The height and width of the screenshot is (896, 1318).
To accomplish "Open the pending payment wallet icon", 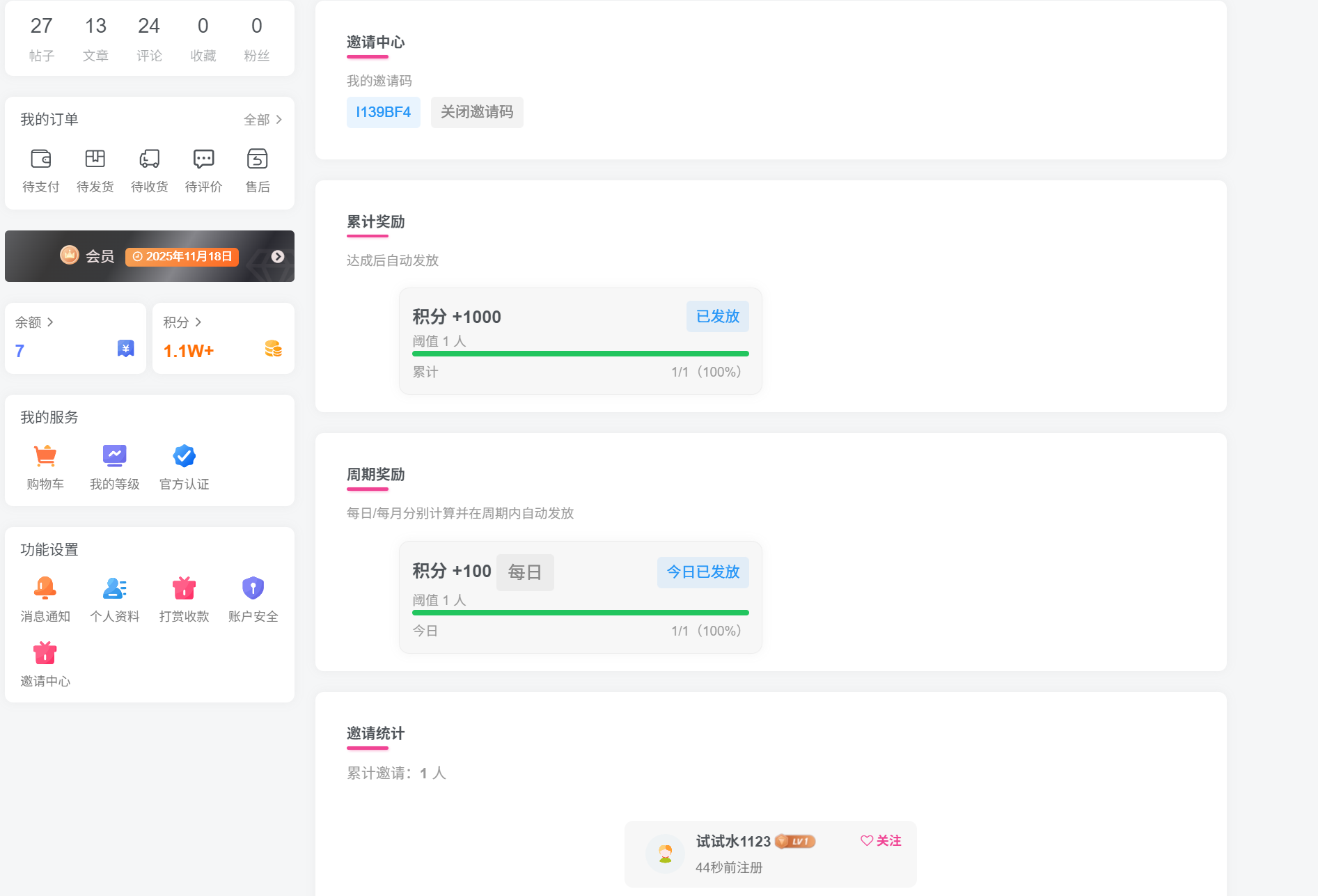I will click(41, 159).
